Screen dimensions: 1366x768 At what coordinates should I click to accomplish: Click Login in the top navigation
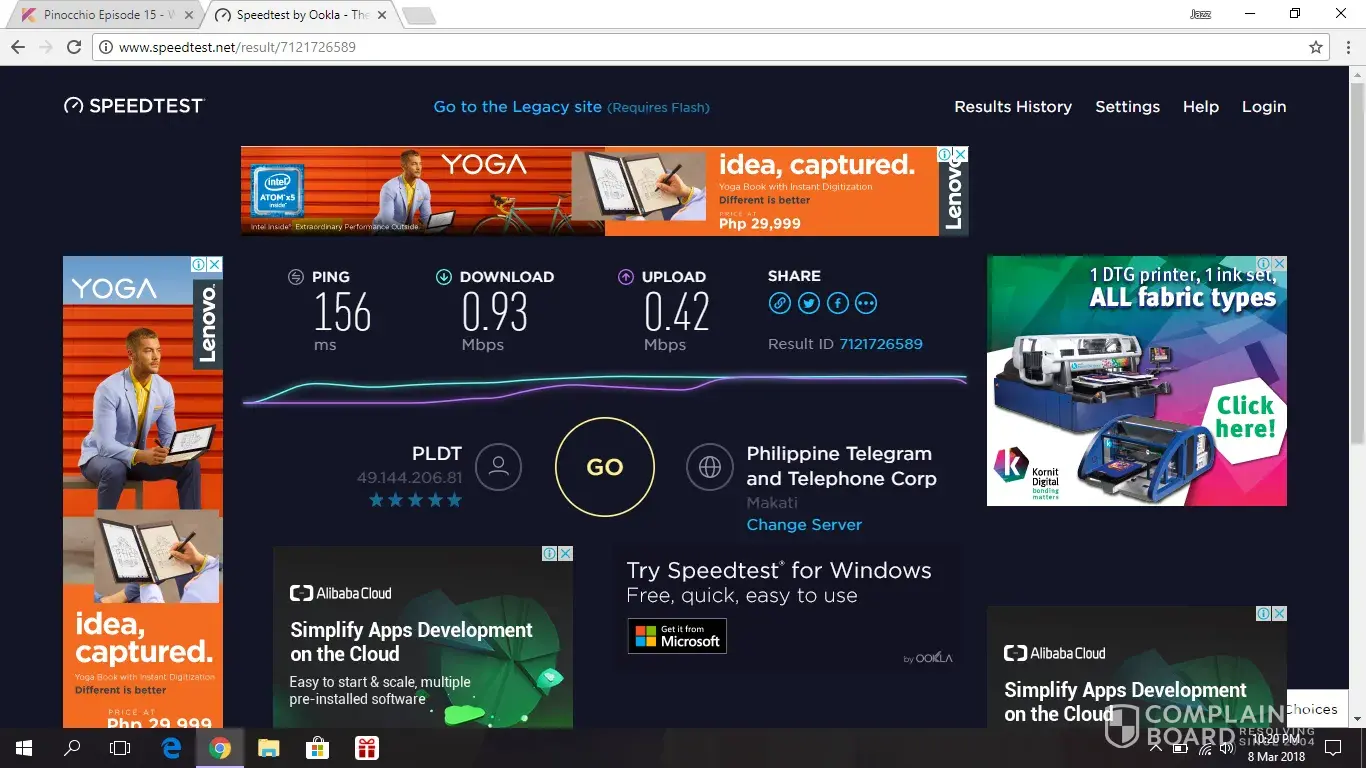tap(1264, 107)
